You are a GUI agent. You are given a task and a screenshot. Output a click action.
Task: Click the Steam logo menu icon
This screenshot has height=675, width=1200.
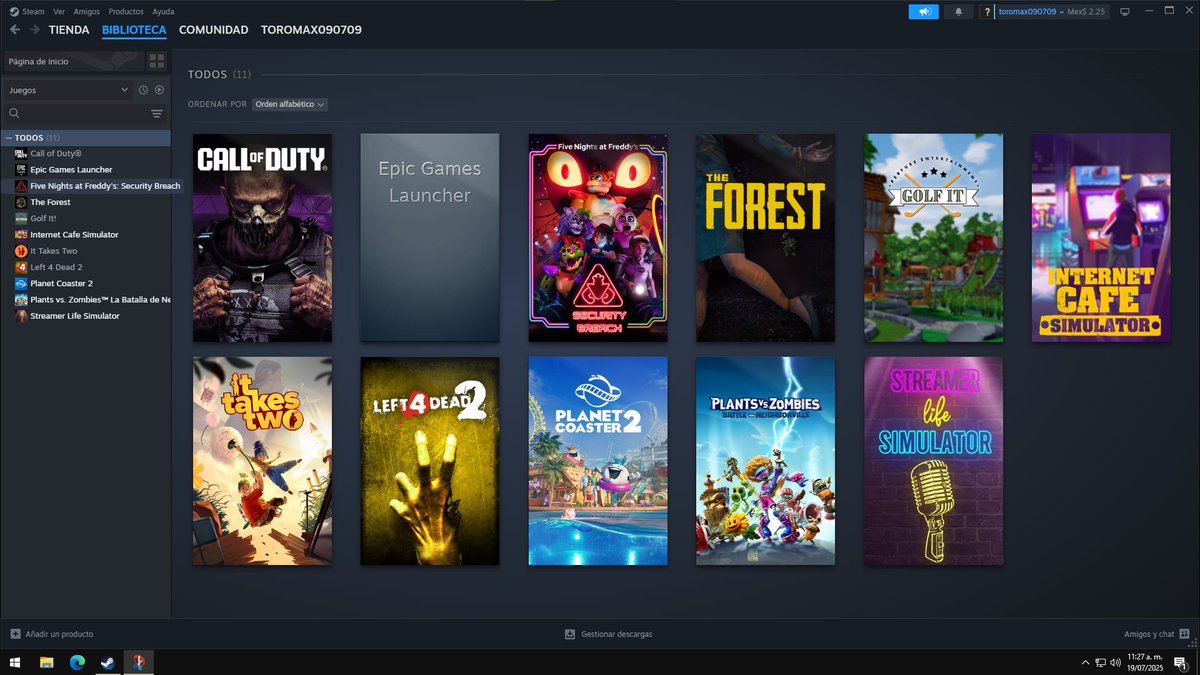[14, 11]
